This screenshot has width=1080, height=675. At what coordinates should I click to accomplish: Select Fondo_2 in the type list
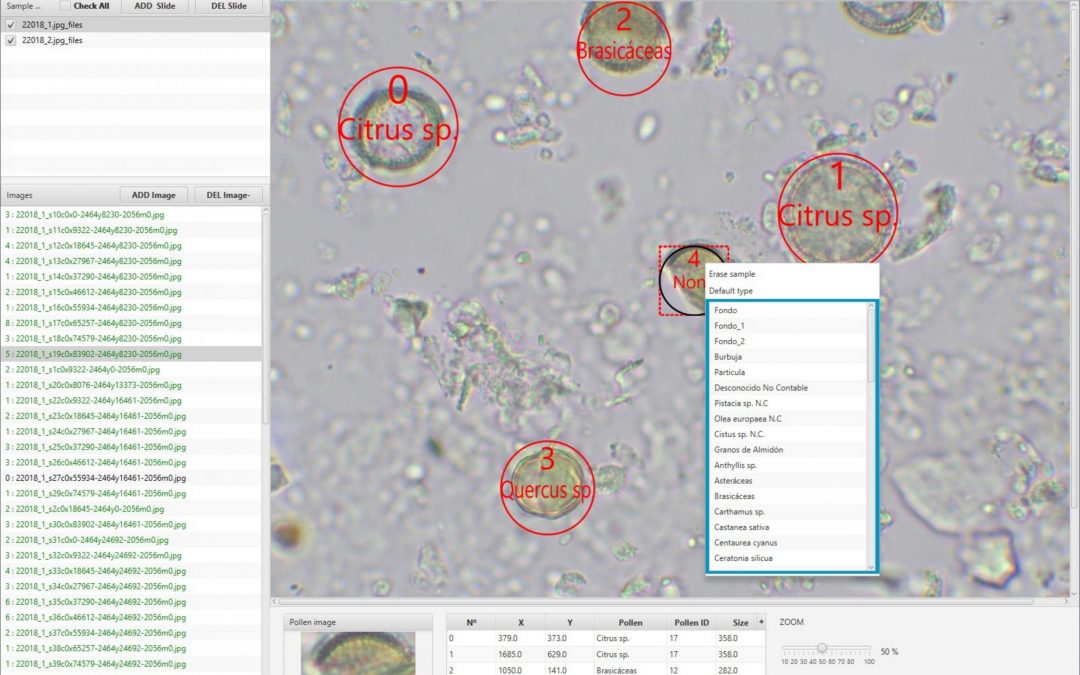pyautogui.click(x=787, y=342)
